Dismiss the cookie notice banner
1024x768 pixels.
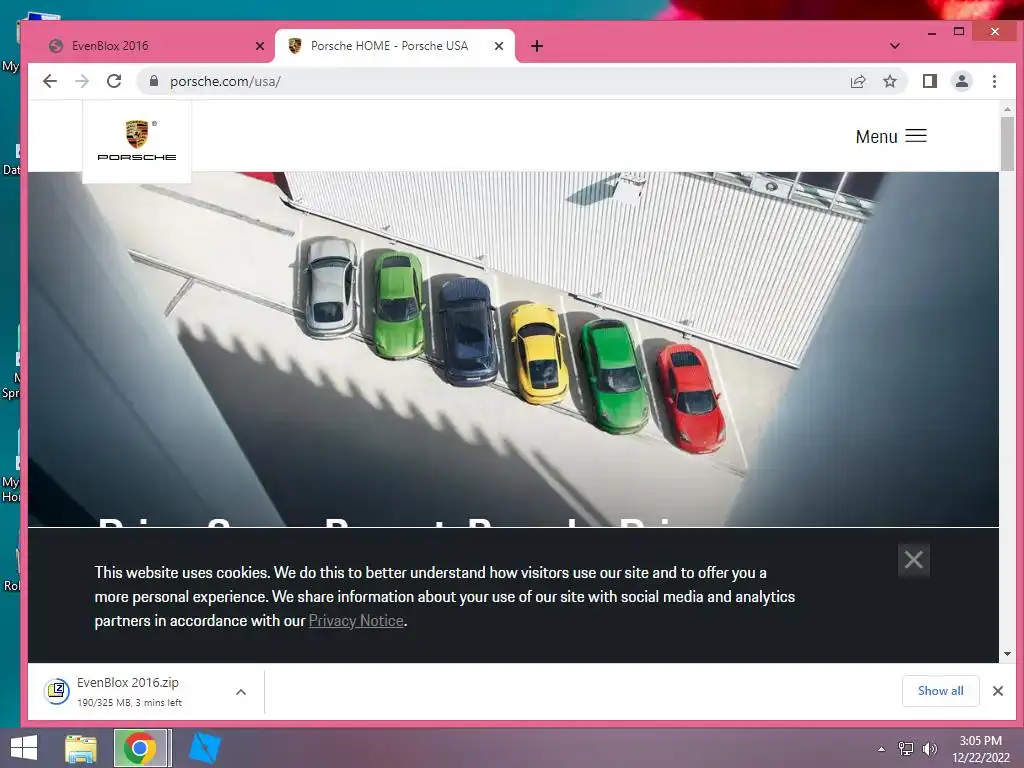coord(914,560)
